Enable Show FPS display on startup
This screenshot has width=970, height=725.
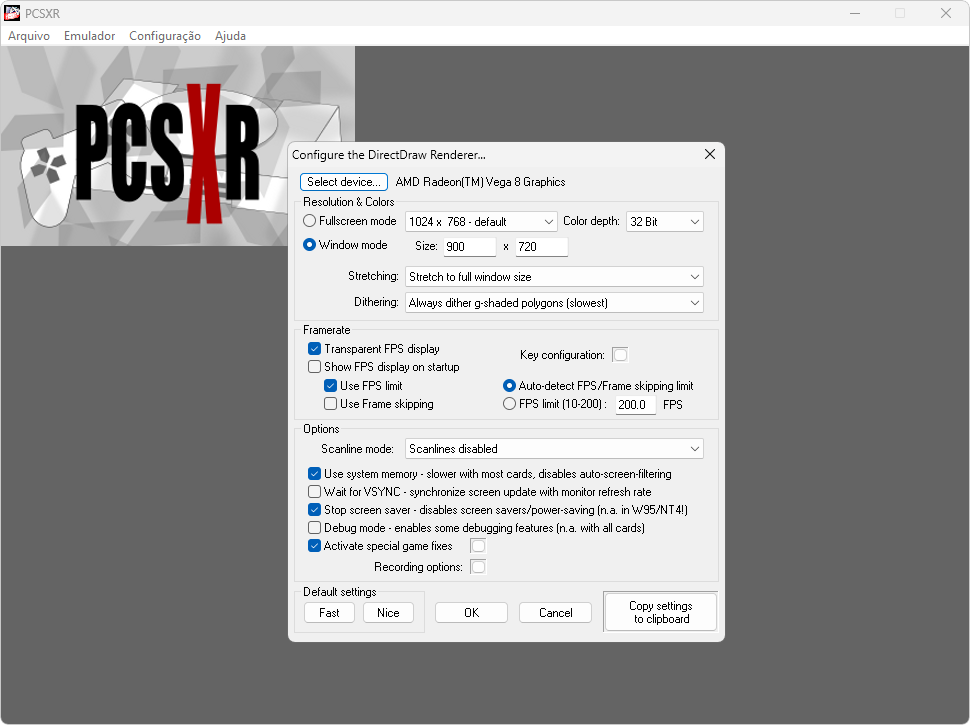point(315,367)
